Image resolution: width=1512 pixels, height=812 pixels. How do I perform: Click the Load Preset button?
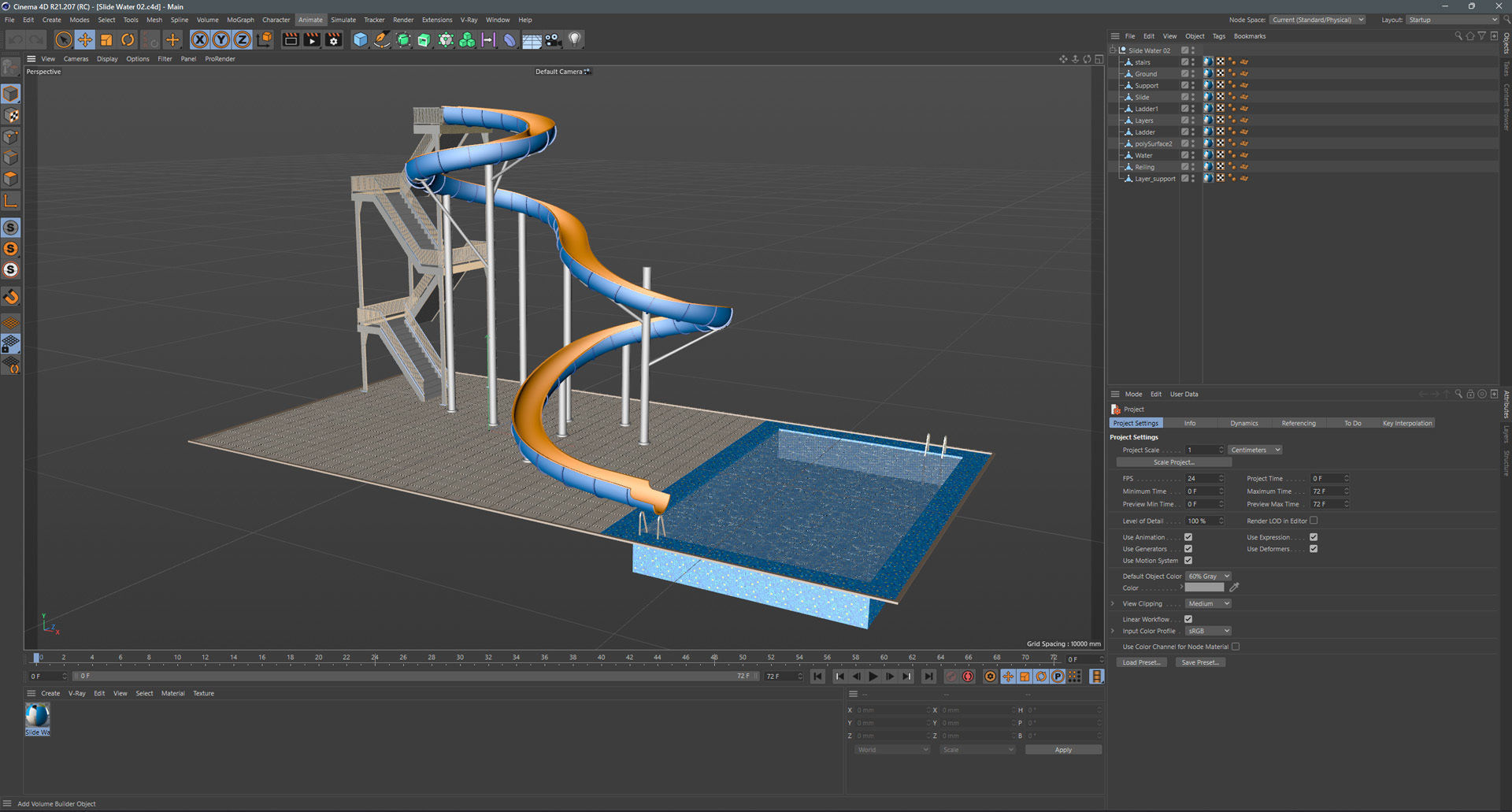click(1141, 662)
